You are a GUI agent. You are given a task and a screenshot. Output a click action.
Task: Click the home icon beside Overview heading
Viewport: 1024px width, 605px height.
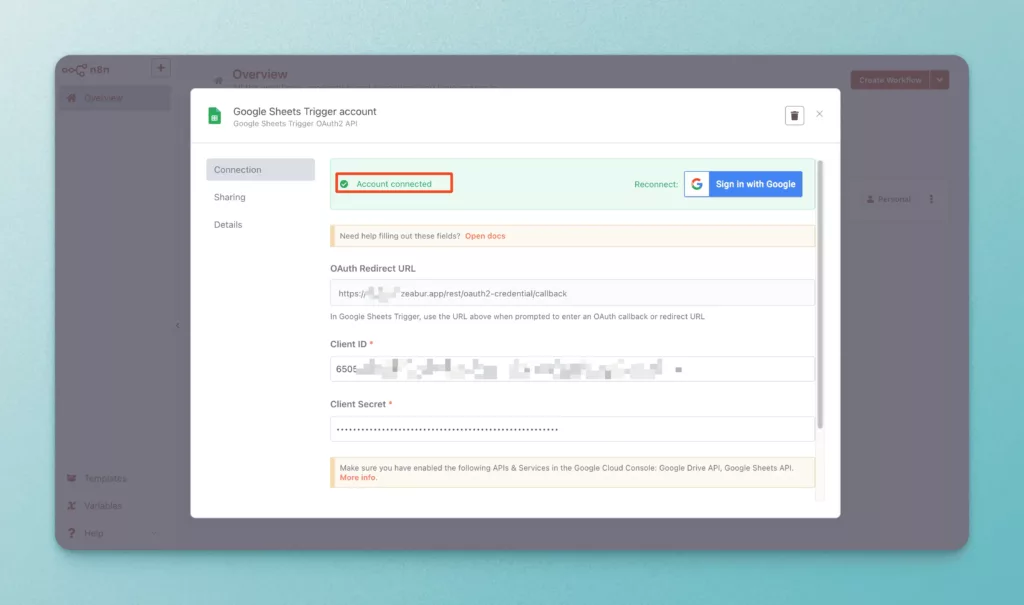point(218,81)
